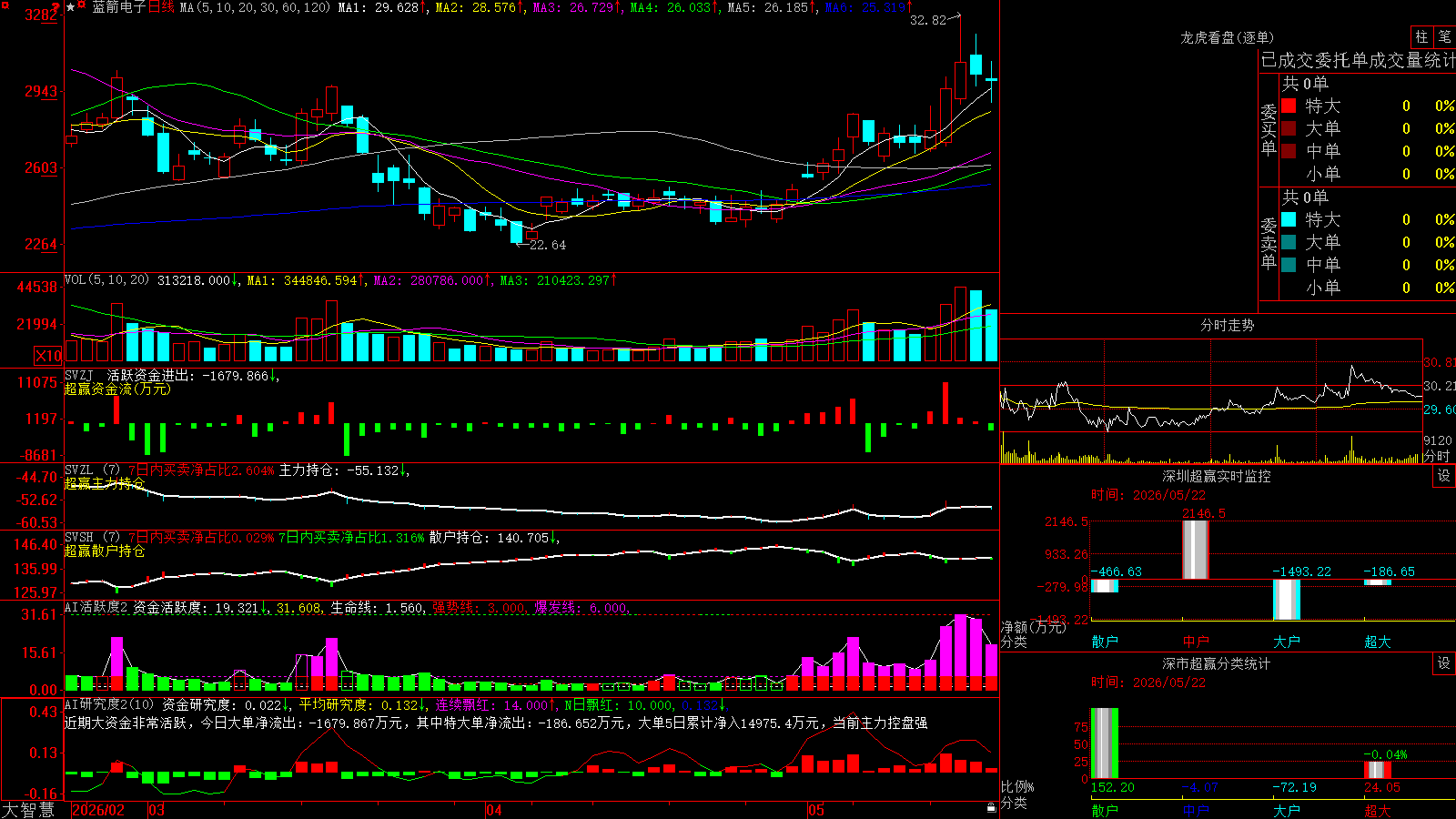
Task: Open 设 settings for 深市超赢分类统计
Action: click(1444, 663)
